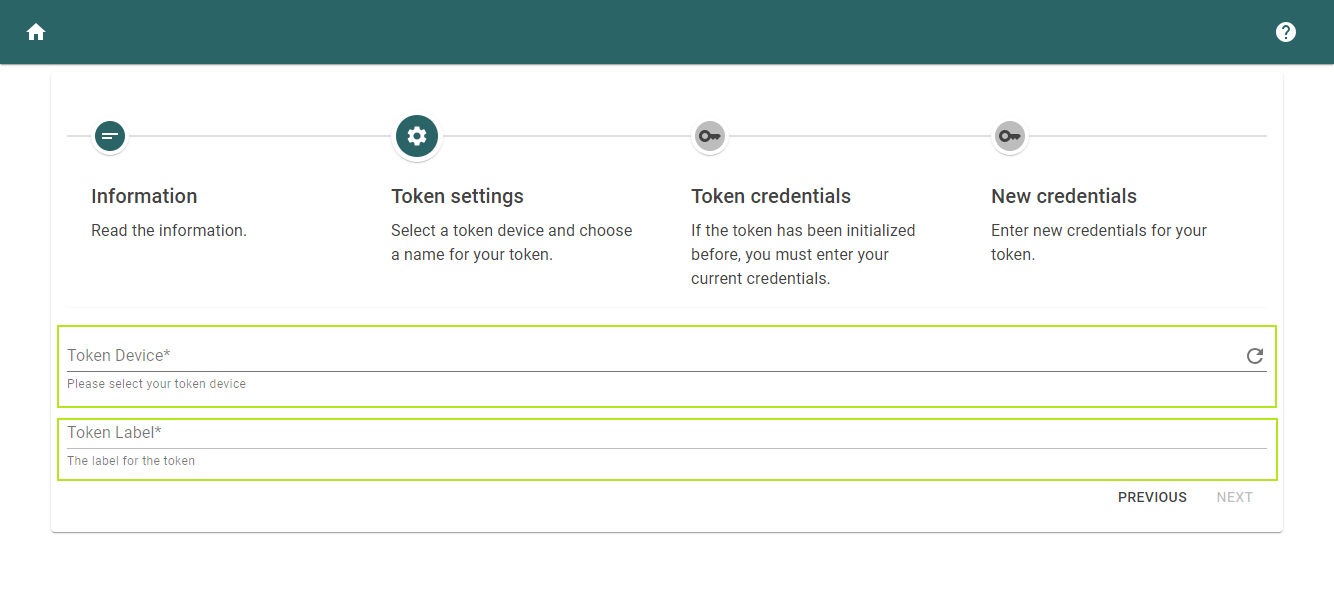Open help with the question mark icon
1334x614 pixels.
click(1286, 32)
